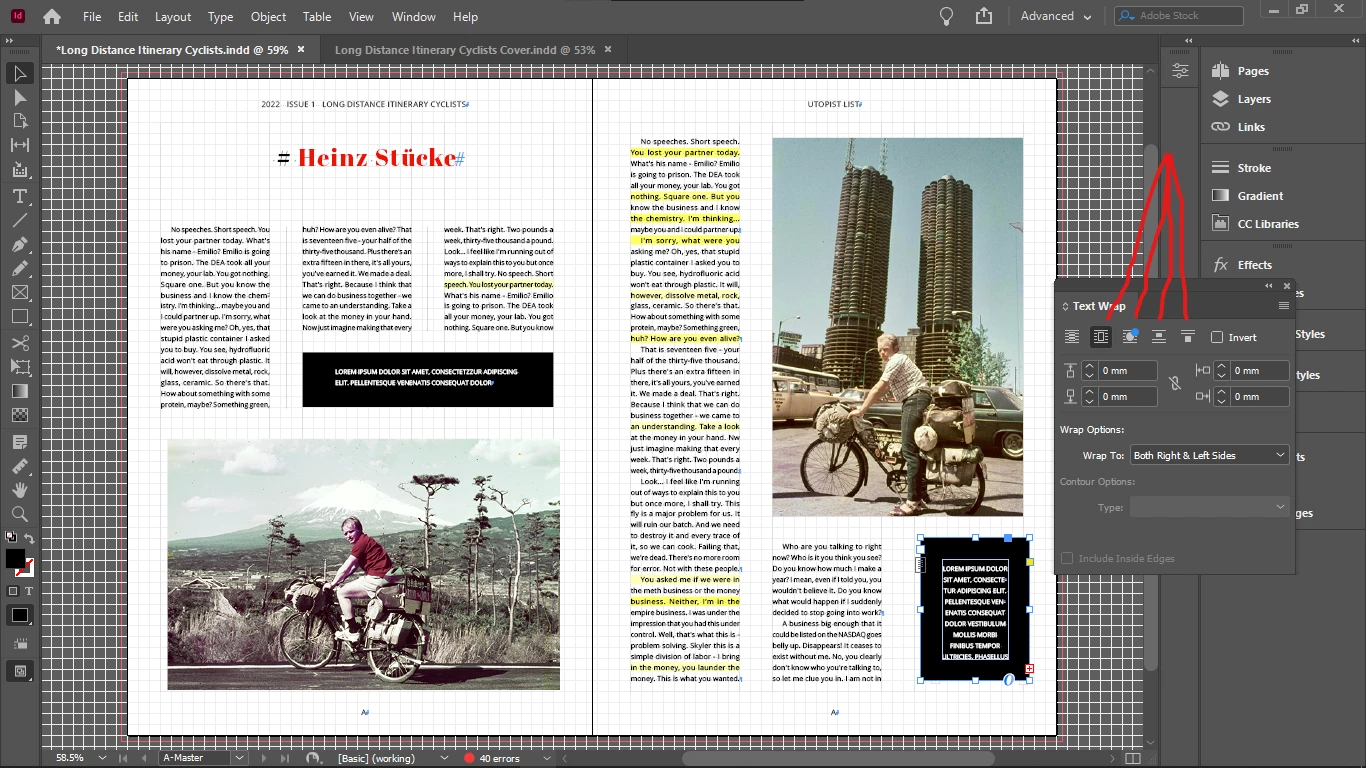Toggle Make all settings the same link
This screenshot has height=768, width=1366.
tap(1175, 383)
